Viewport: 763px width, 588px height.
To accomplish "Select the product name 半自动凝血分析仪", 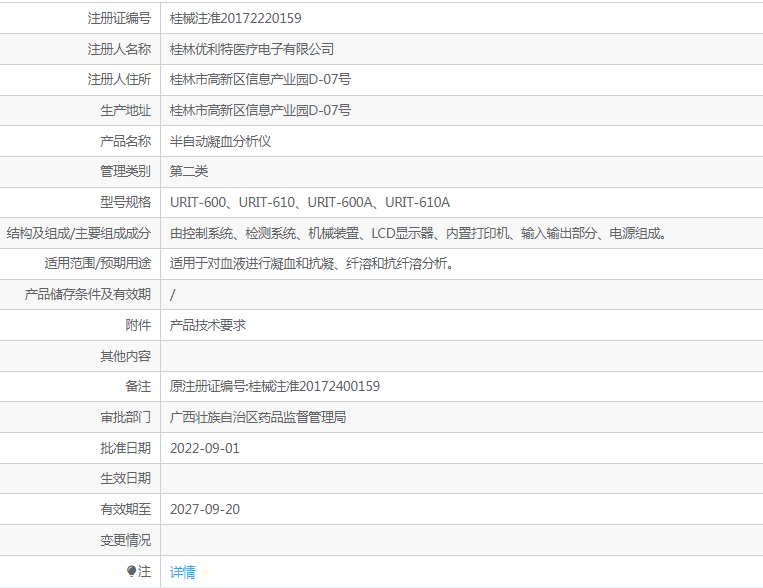I will point(220,141).
